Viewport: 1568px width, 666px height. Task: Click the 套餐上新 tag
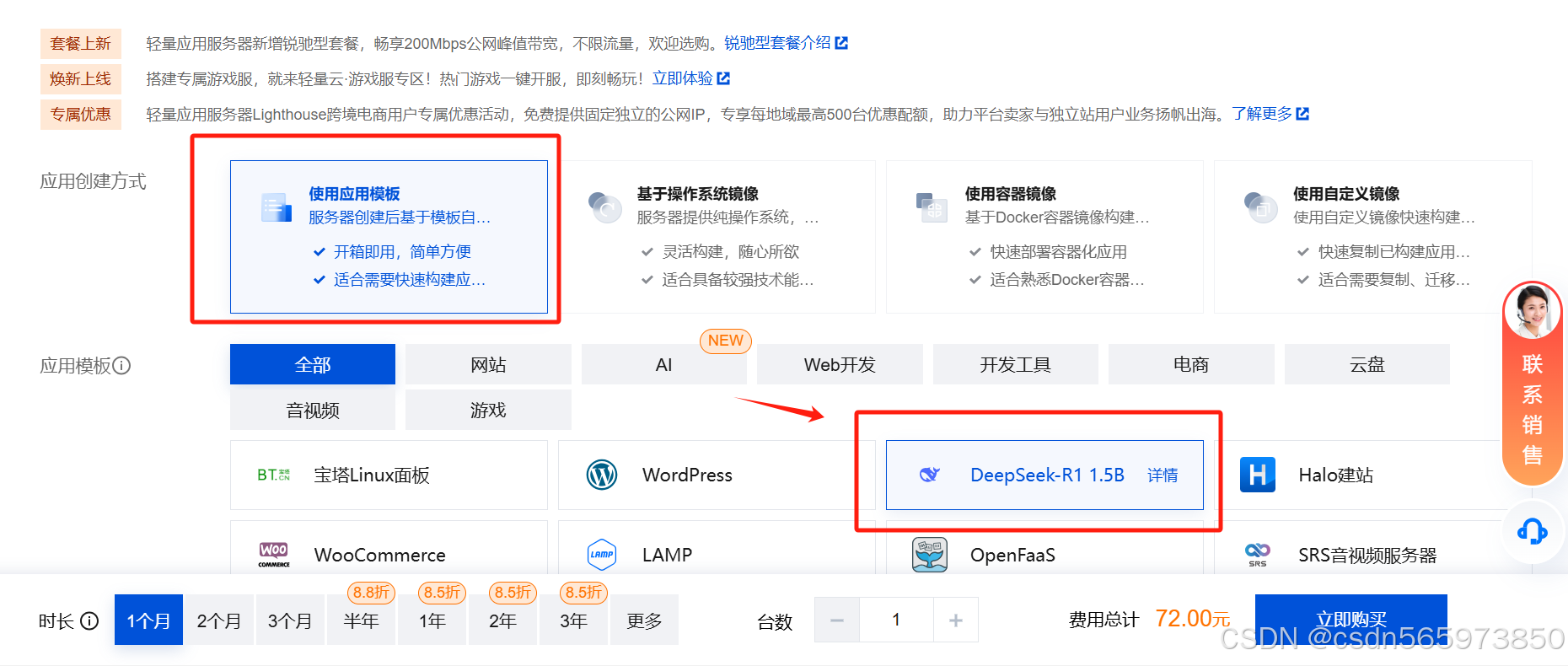click(81, 44)
